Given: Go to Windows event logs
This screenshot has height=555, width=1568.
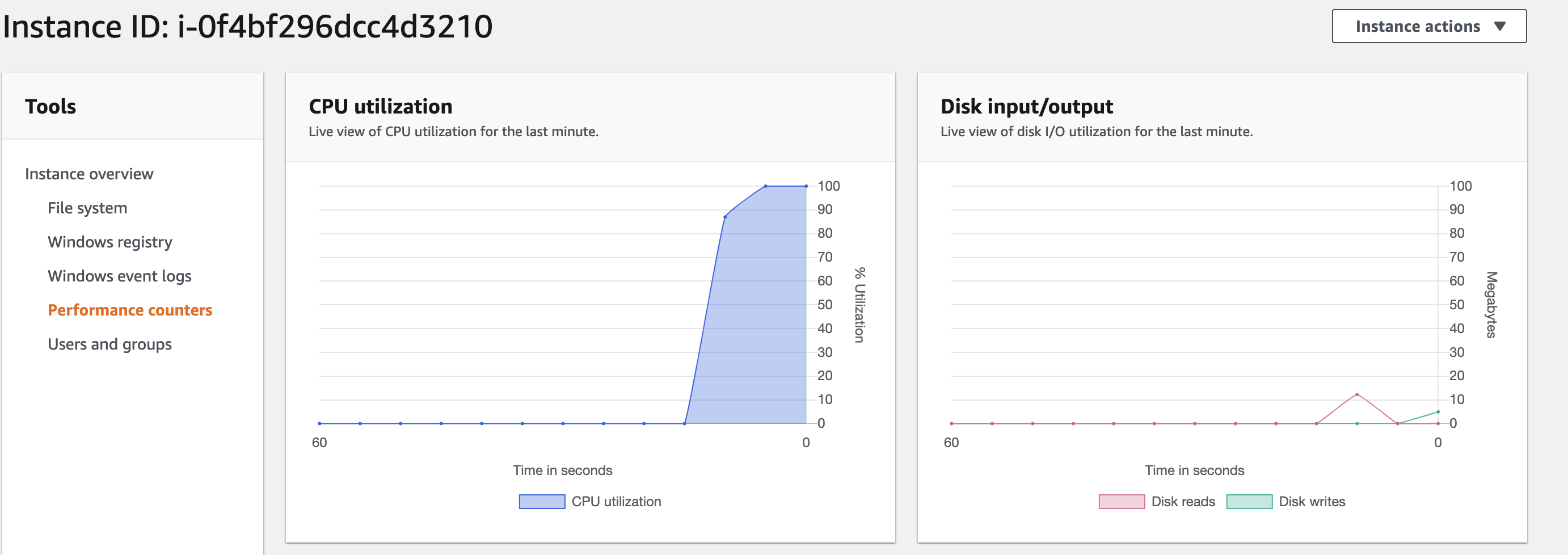Looking at the screenshot, I should pos(119,276).
